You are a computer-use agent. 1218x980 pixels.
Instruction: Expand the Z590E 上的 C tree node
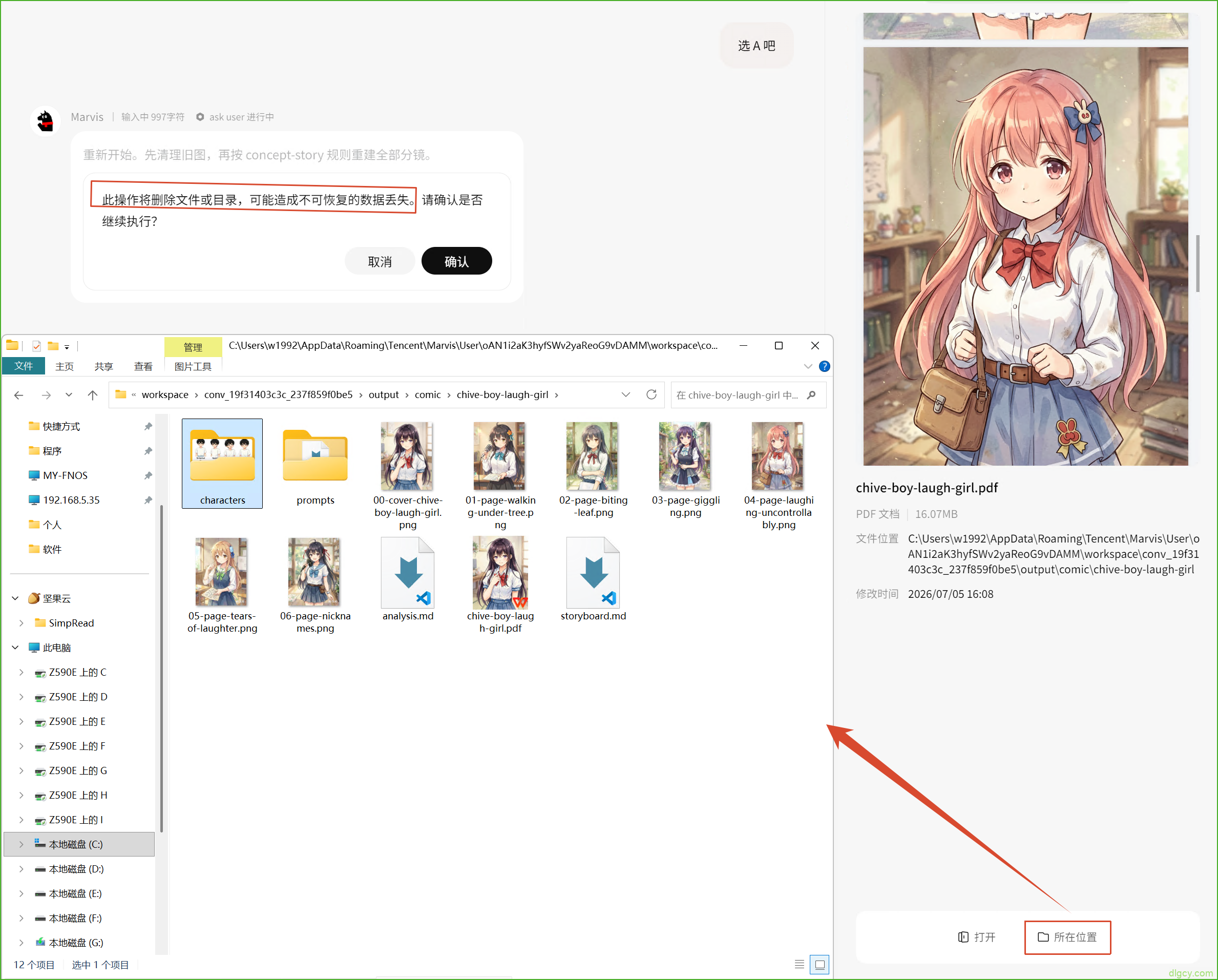tap(22, 673)
